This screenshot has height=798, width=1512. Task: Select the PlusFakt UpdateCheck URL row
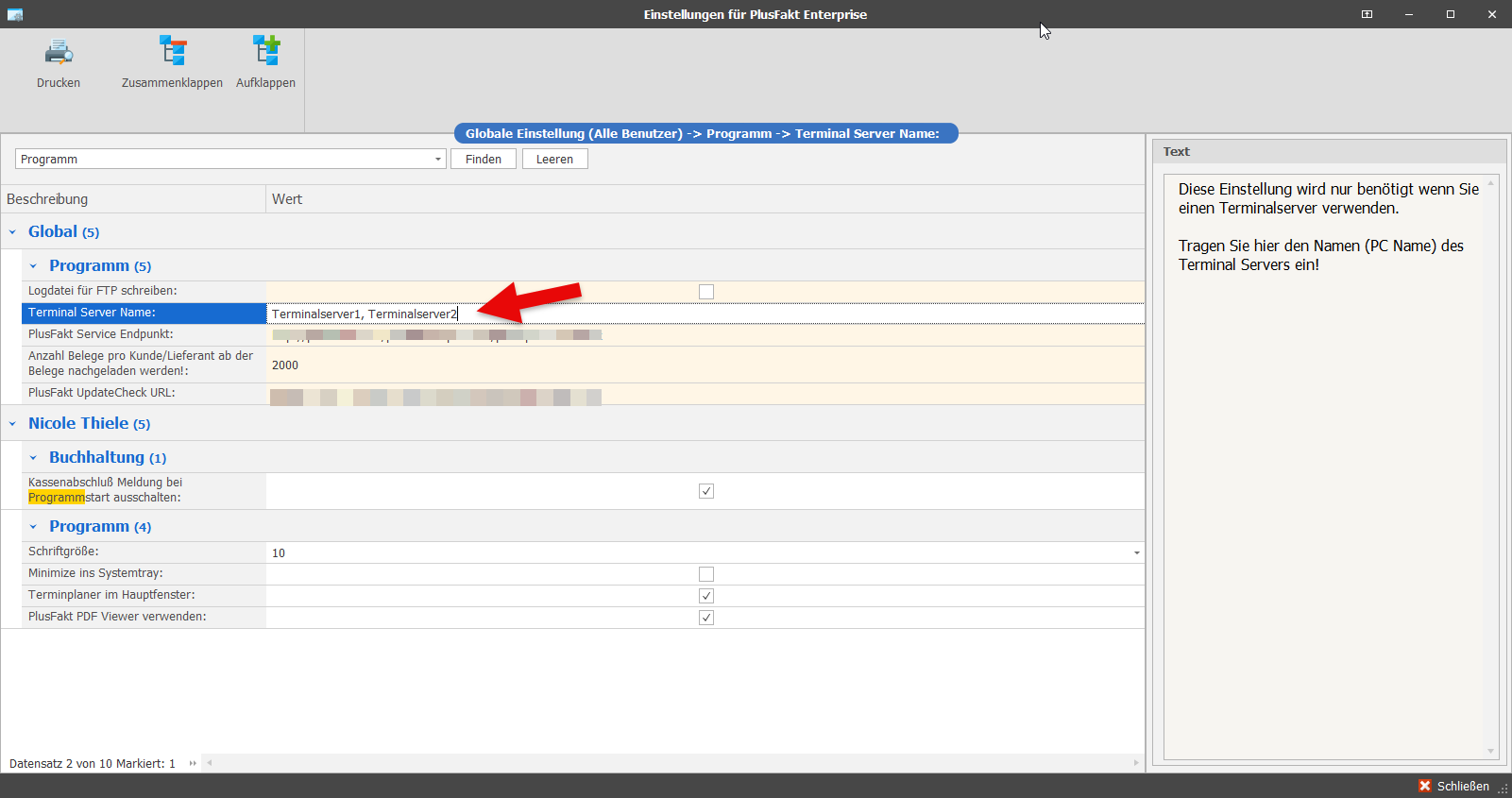click(x=144, y=393)
